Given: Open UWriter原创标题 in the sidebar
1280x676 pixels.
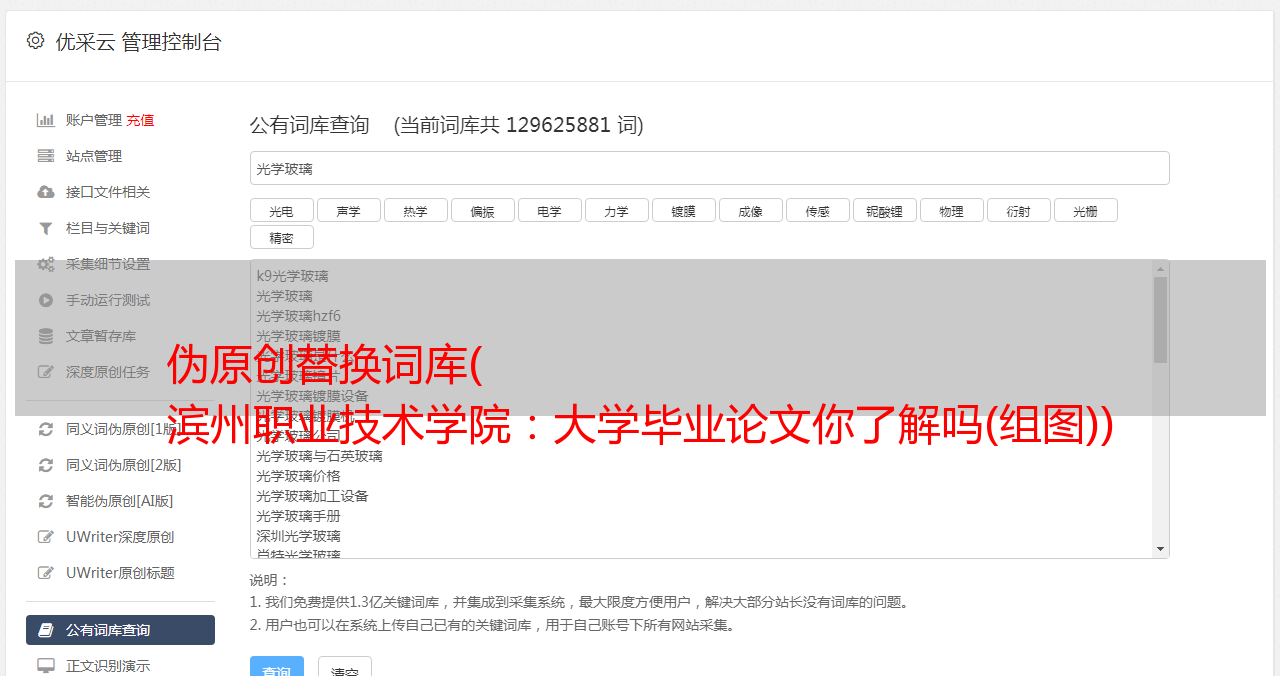Looking at the screenshot, I should (120, 573).
